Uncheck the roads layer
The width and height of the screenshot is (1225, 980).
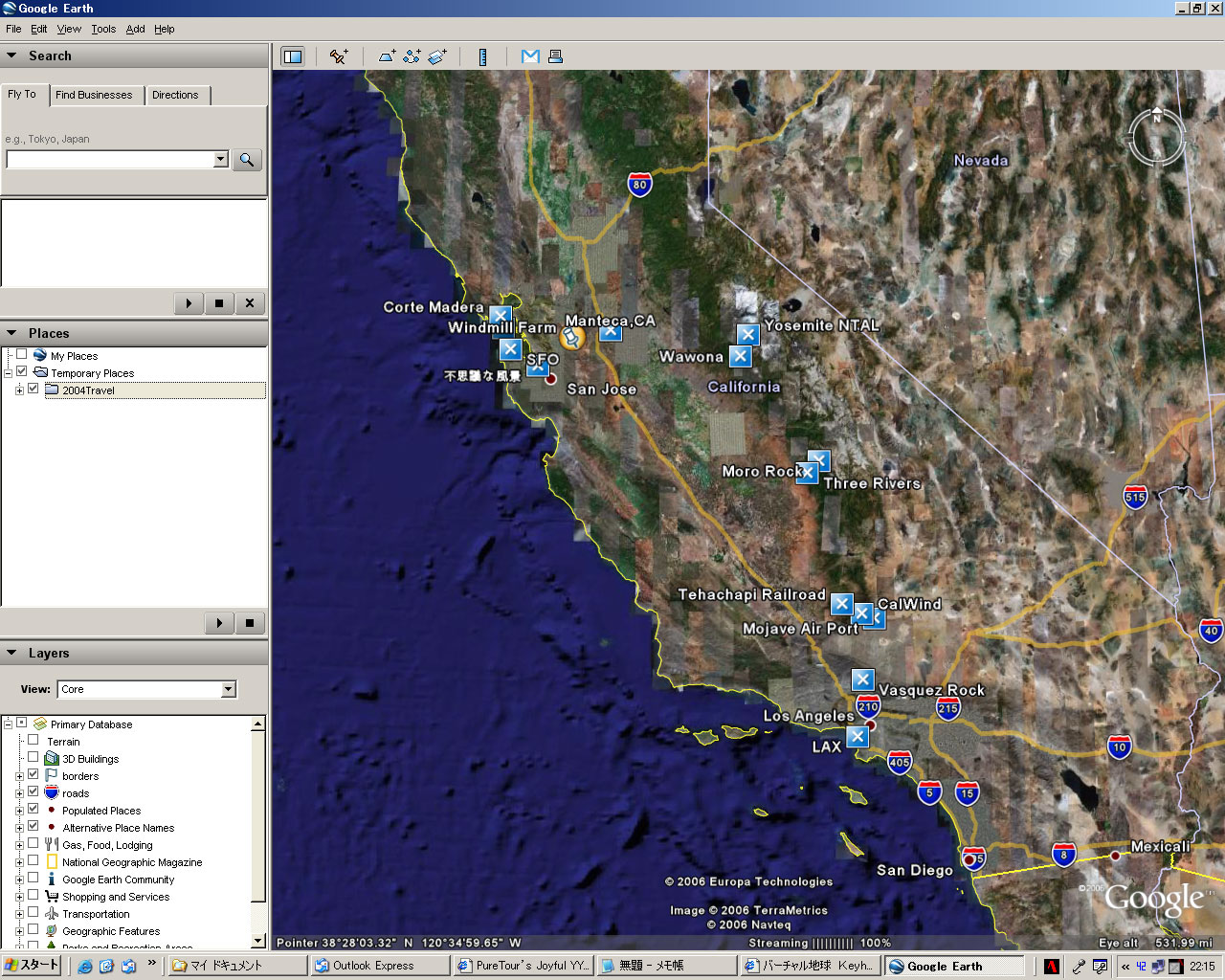coord(33,791)
